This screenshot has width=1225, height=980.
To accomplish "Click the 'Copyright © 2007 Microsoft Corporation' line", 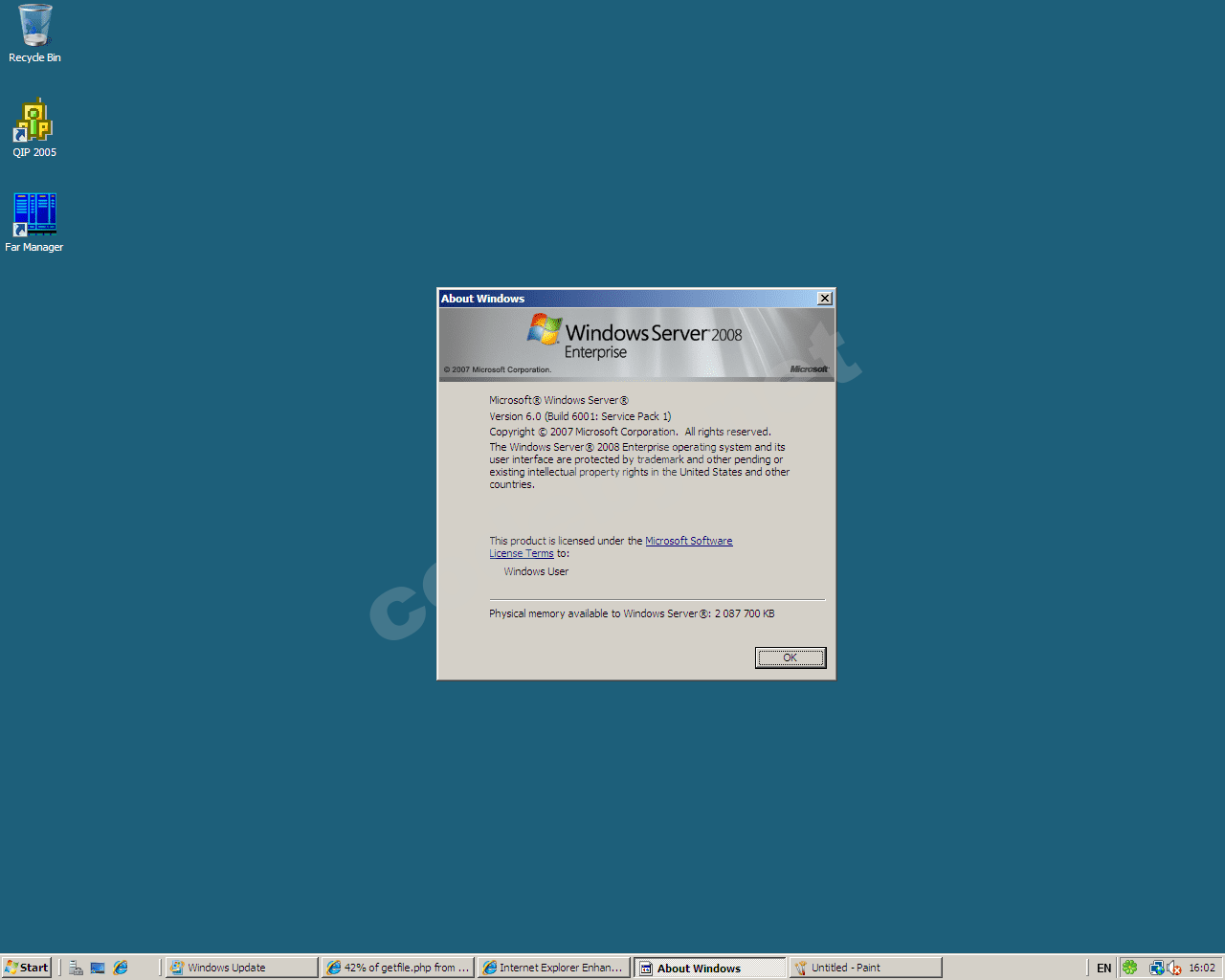I will click(x=630, y=432).
